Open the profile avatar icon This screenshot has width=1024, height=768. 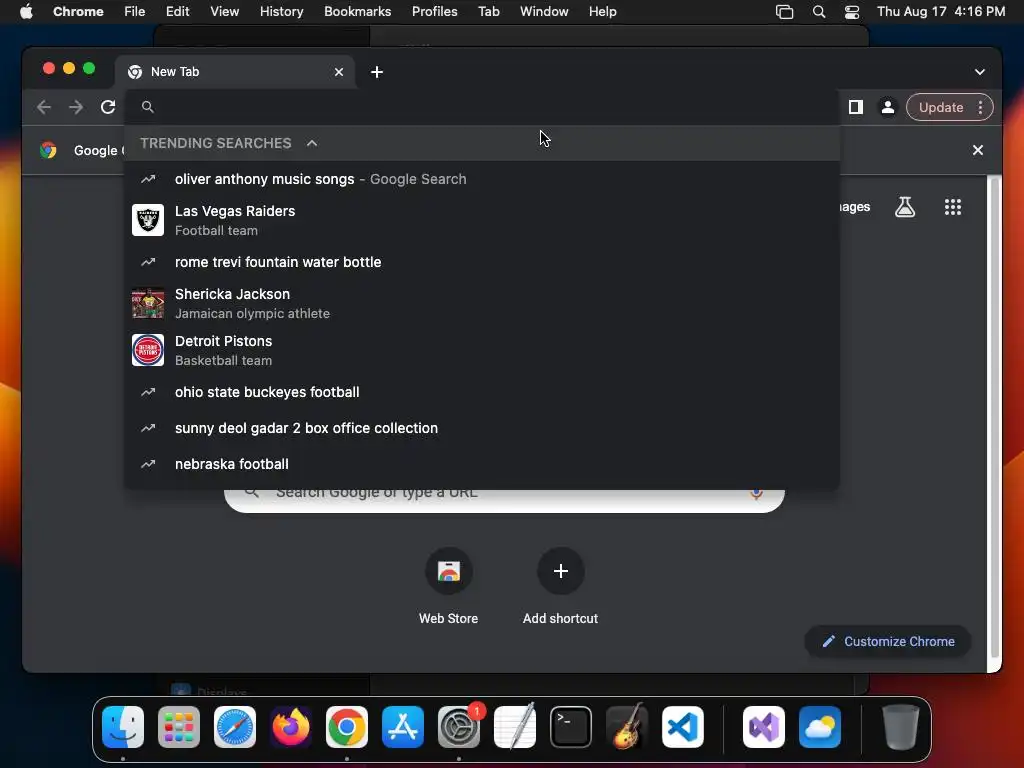pos(888,107)
